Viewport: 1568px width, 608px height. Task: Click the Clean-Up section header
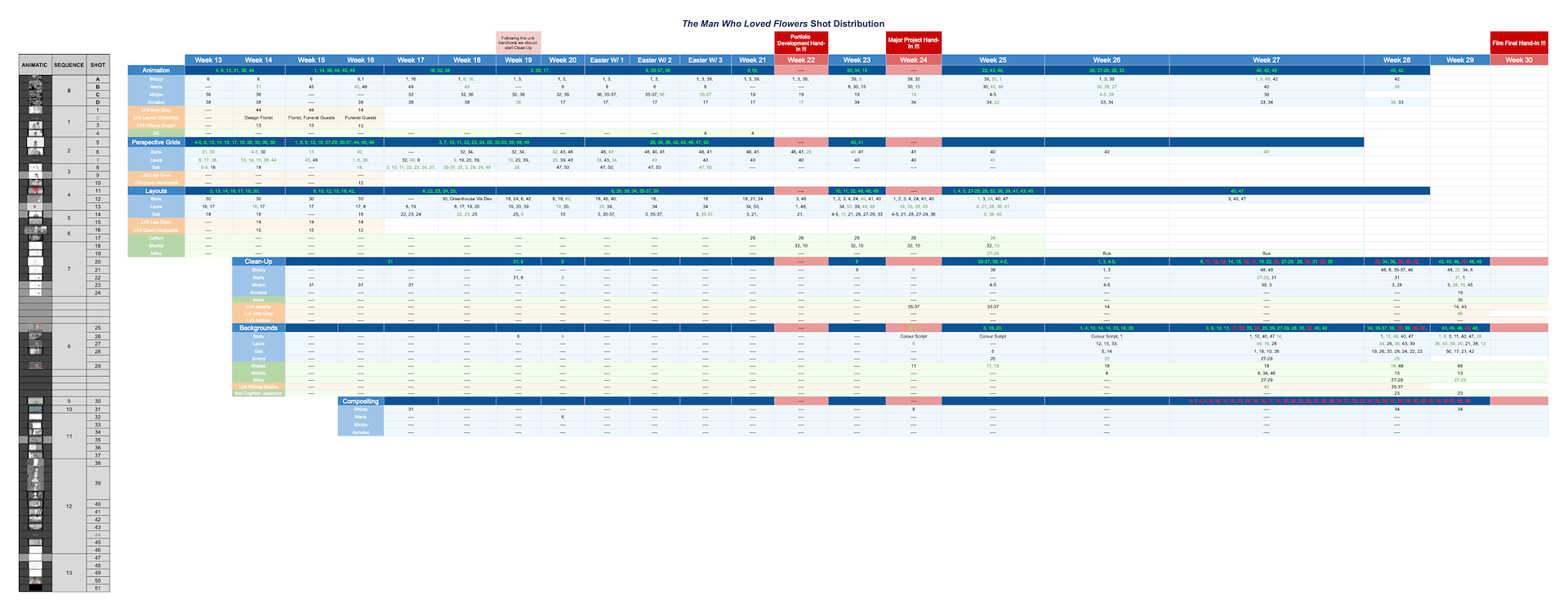[x=258, y=262]
